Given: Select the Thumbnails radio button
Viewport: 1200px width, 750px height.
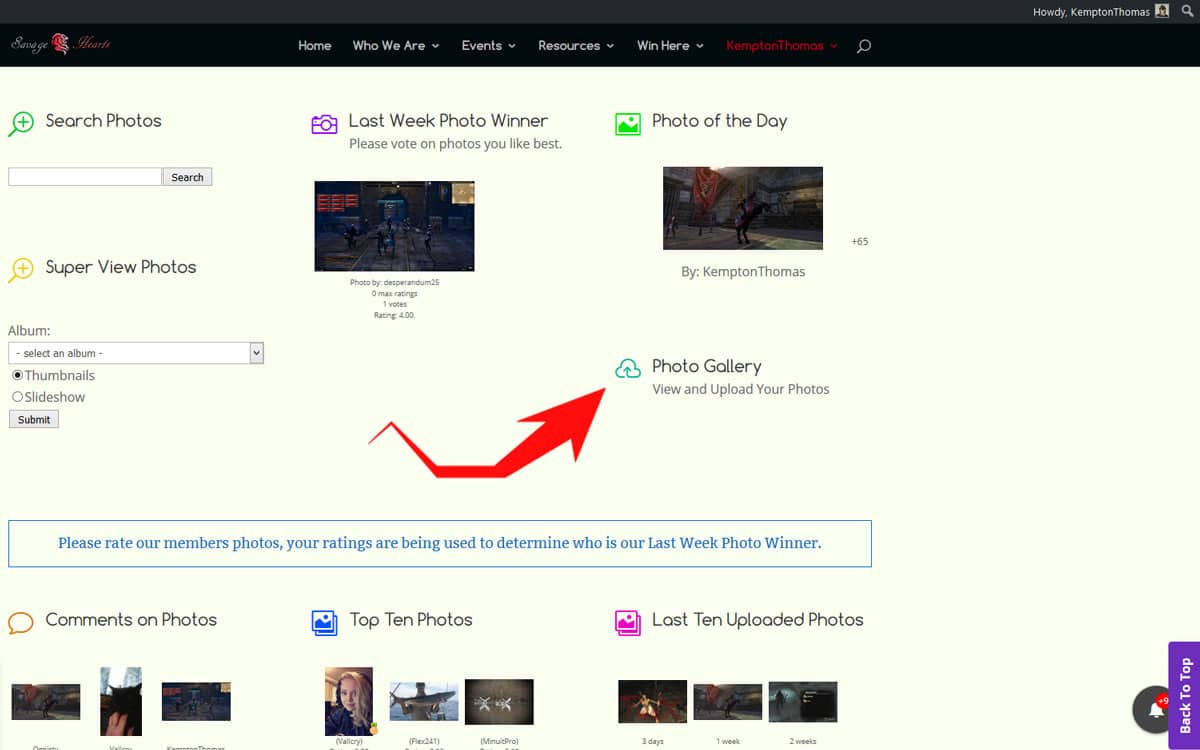Looking at the screenshot, I should pyautogui.click(x=17, y=375).
